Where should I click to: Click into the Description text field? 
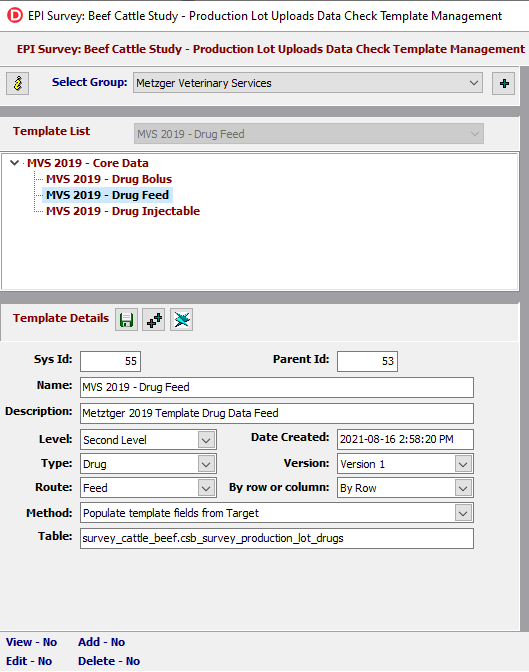coord(277,414)
